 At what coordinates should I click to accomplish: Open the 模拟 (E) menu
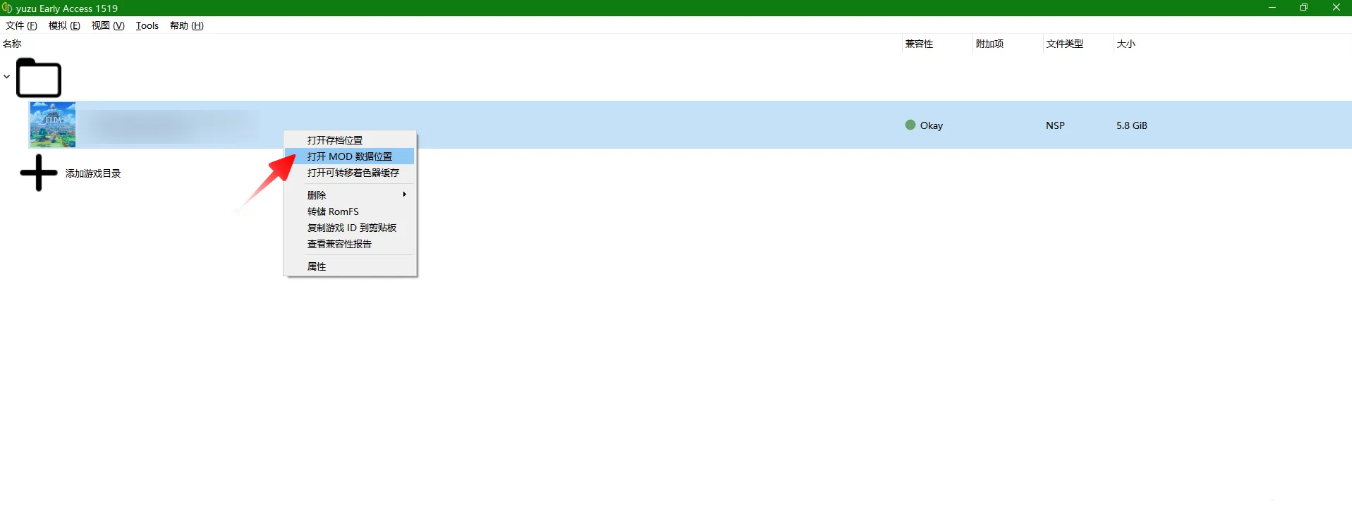tap(64, 26)
